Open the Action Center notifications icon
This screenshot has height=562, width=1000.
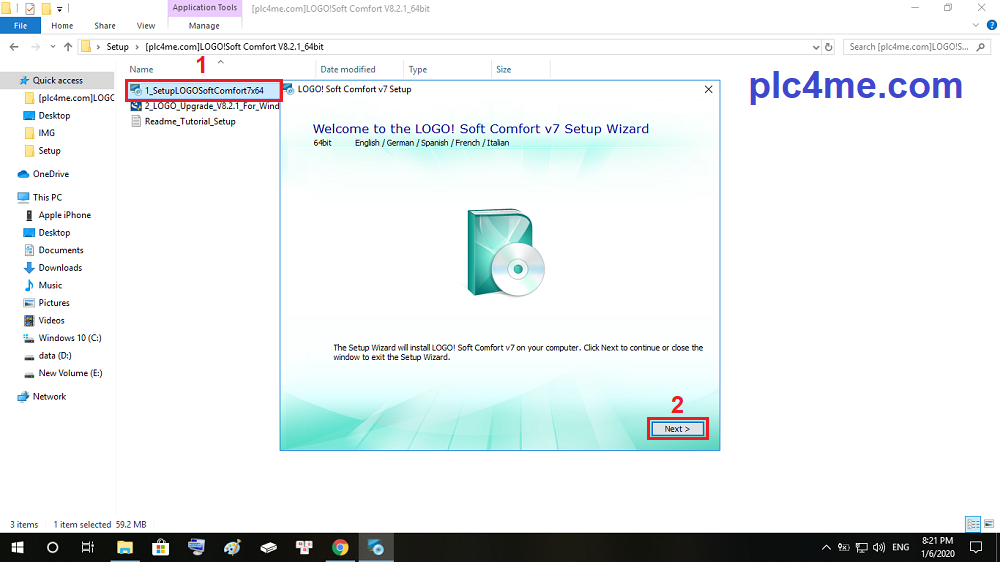coord(976,547)
